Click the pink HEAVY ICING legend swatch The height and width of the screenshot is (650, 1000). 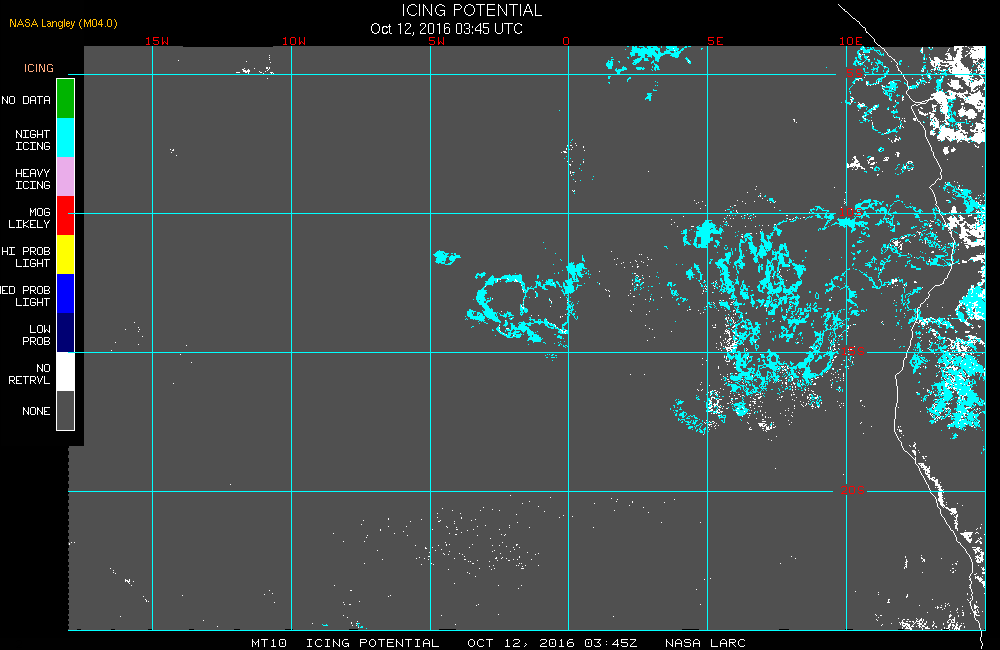66,177
